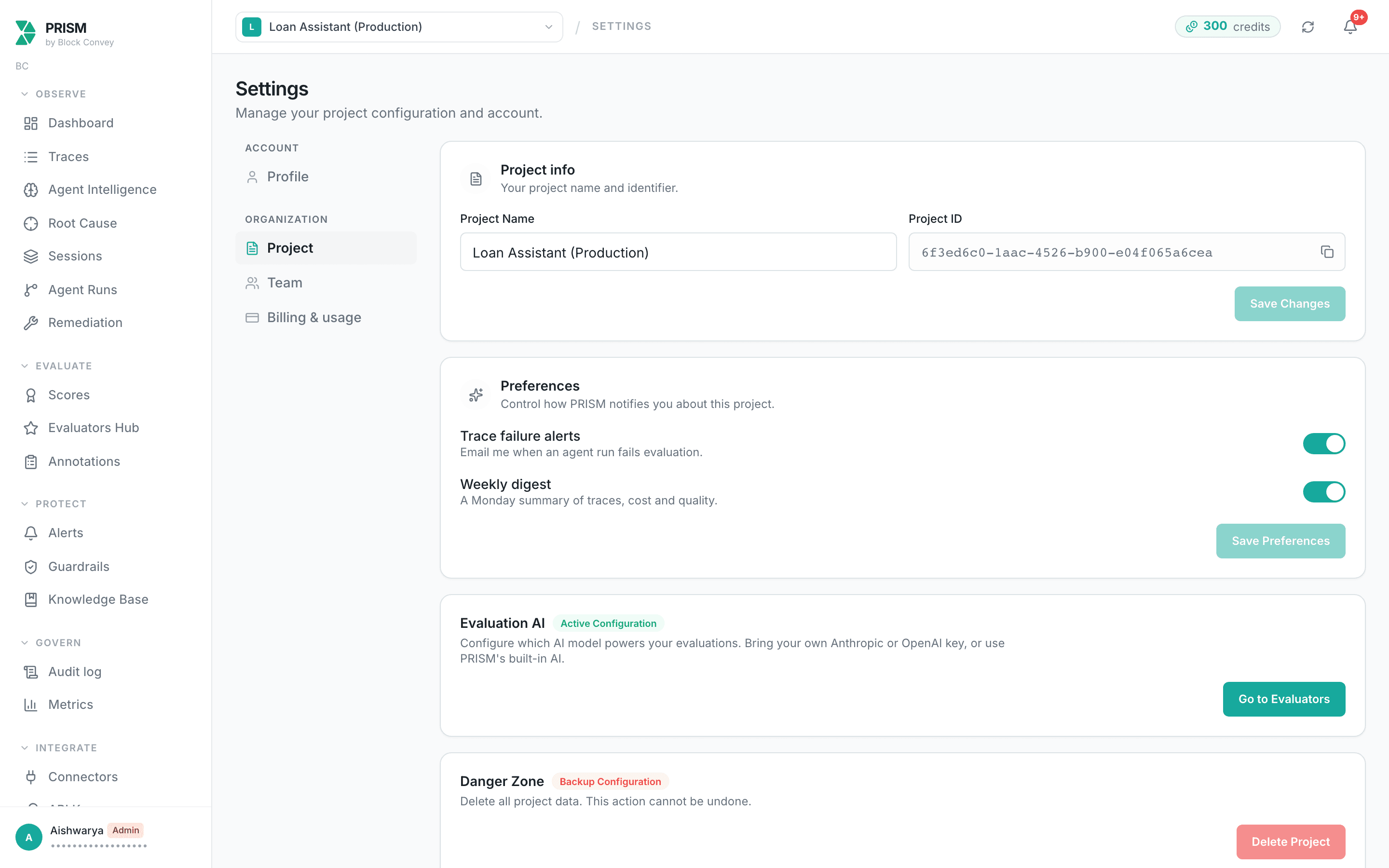Open Dashboard grid icon in sidebar

coord(31,123)
